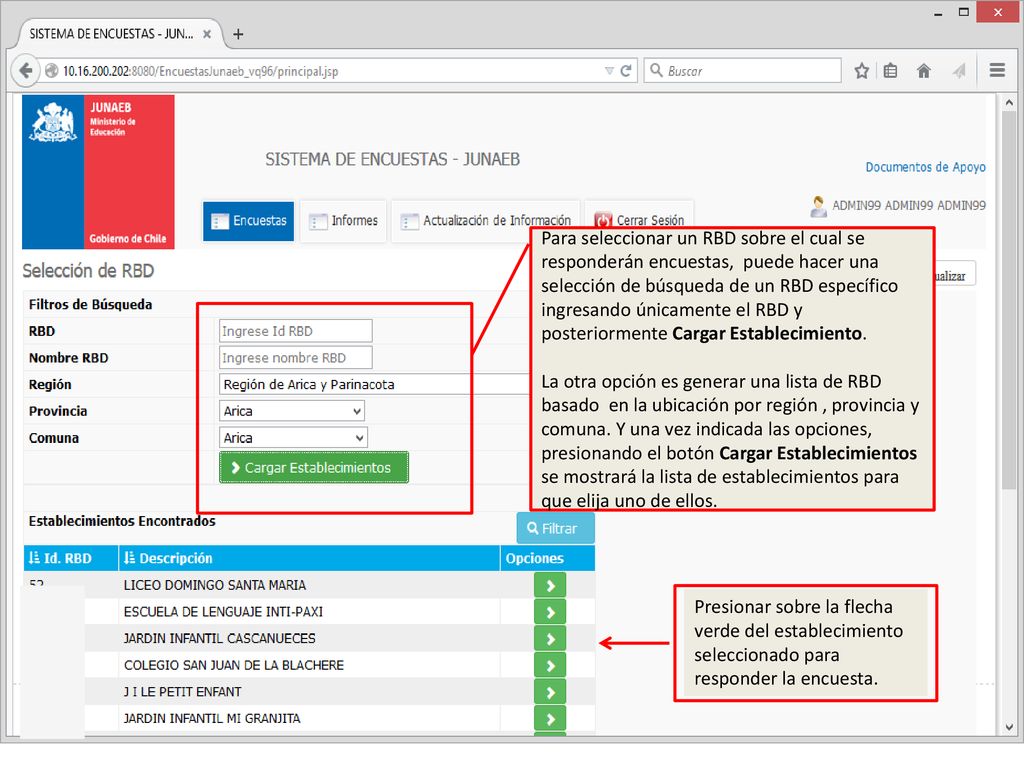The image size is (1024, 768).
Task: Select green arrow for LICEO DOMINGO SANTA MARIA
Action: click(550, 585)
